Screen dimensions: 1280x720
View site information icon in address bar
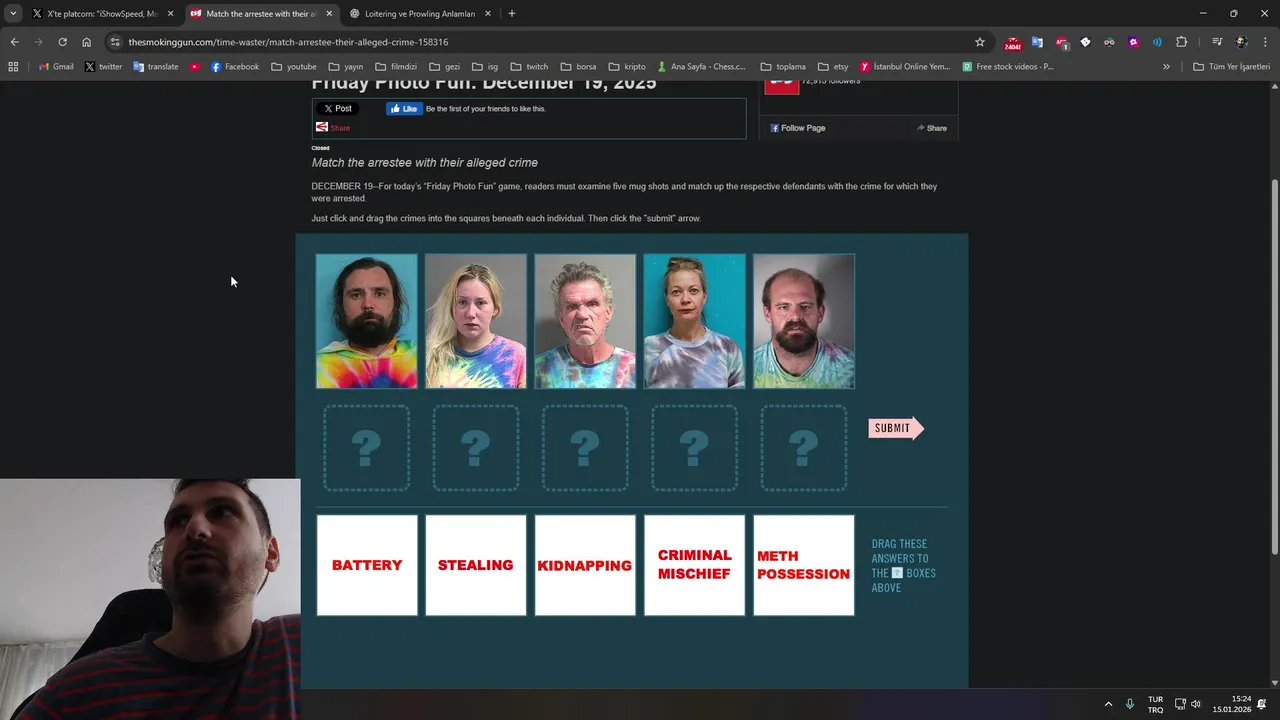coord(115,42)
